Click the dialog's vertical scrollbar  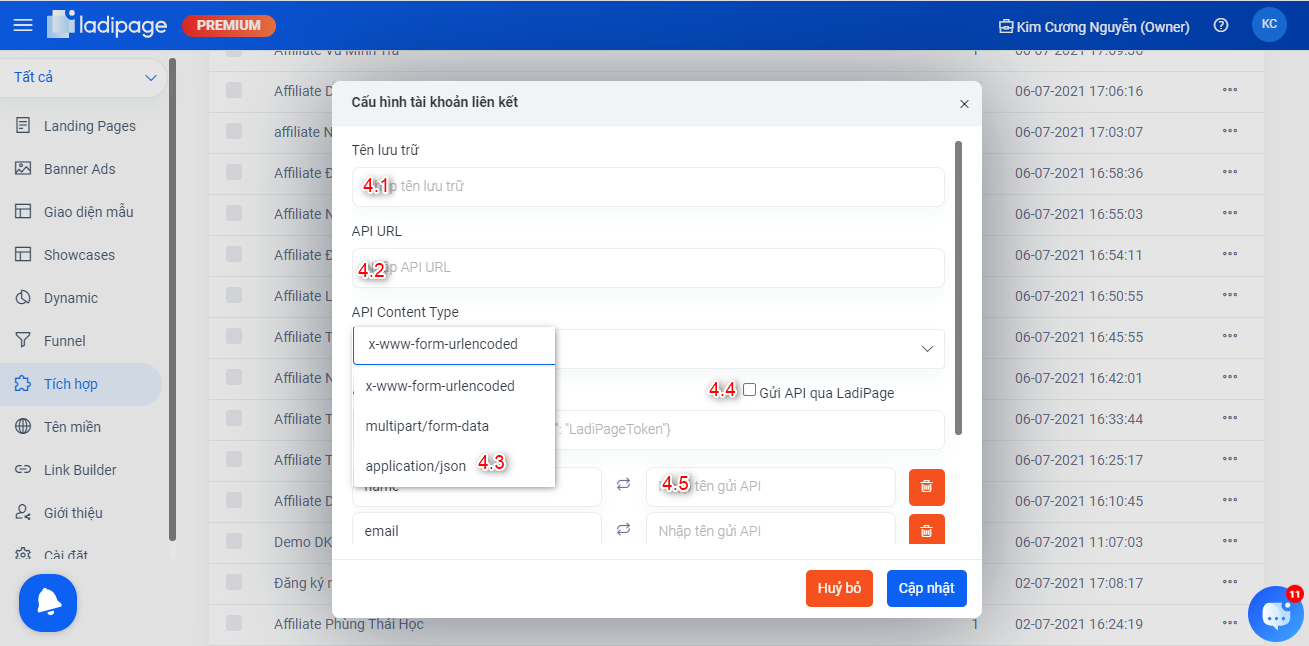(958, 288)
